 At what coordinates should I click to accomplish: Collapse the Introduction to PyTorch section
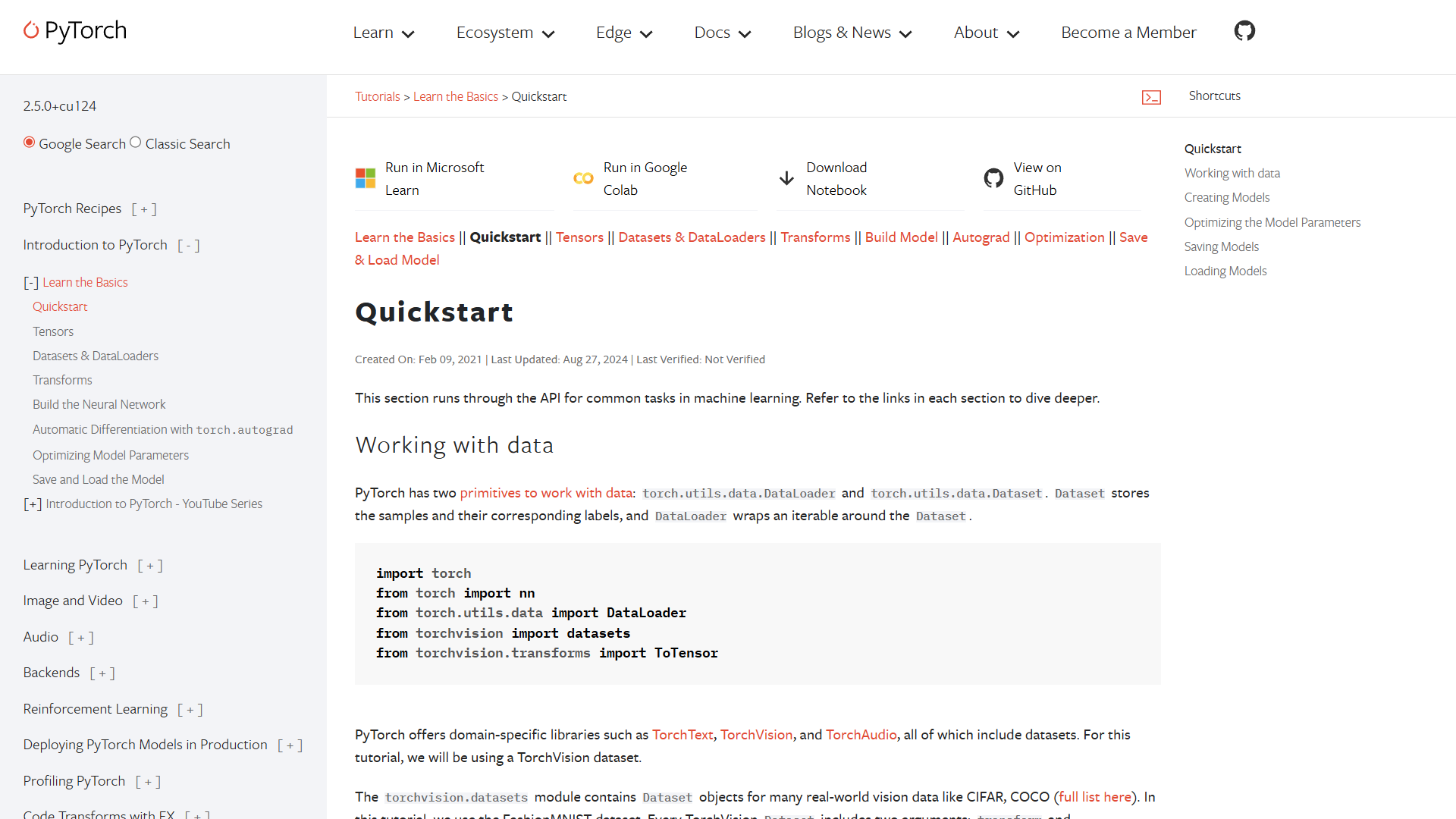pos(189,246)
